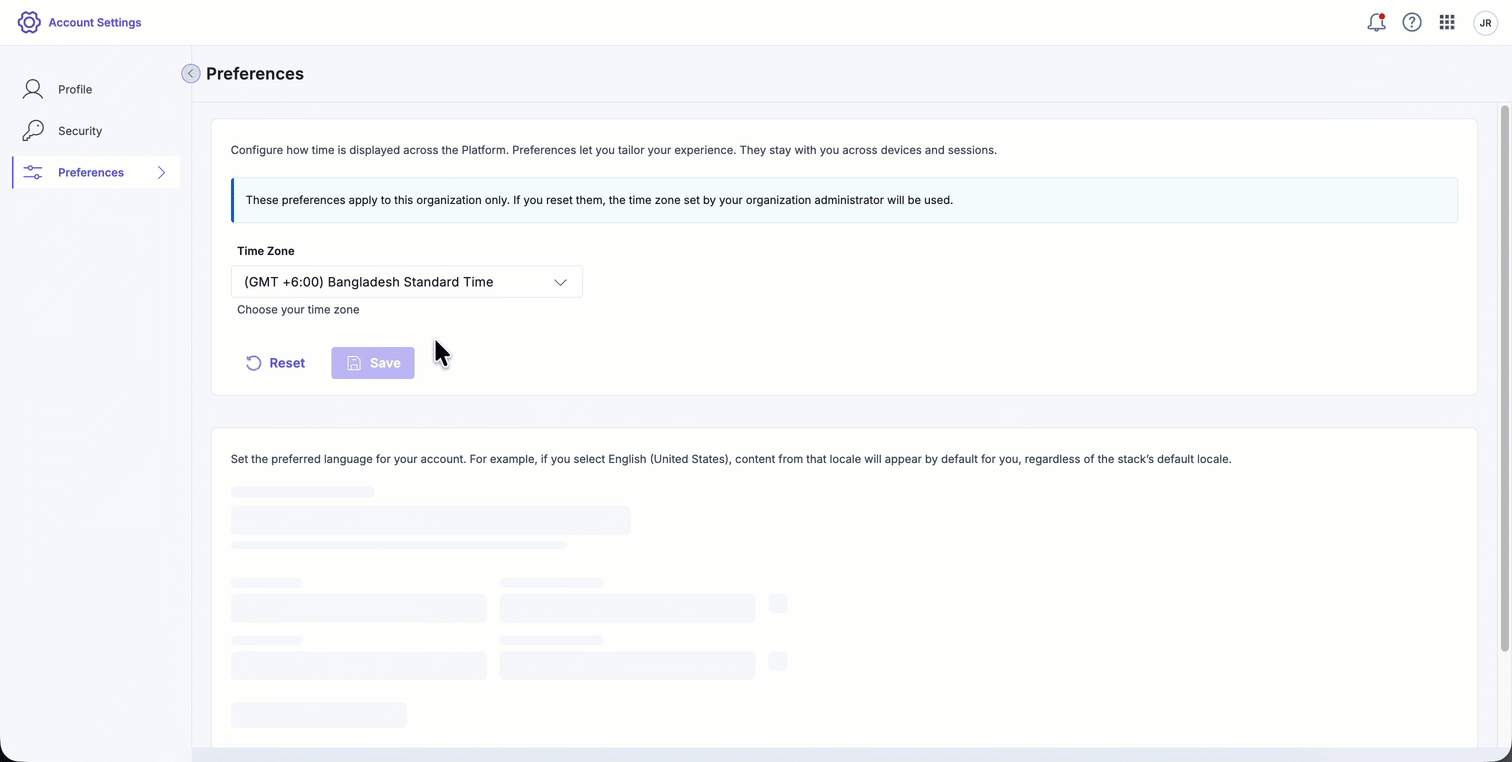Click the Account Settings title text
1512x762 pixels.
tap(95, 22)
